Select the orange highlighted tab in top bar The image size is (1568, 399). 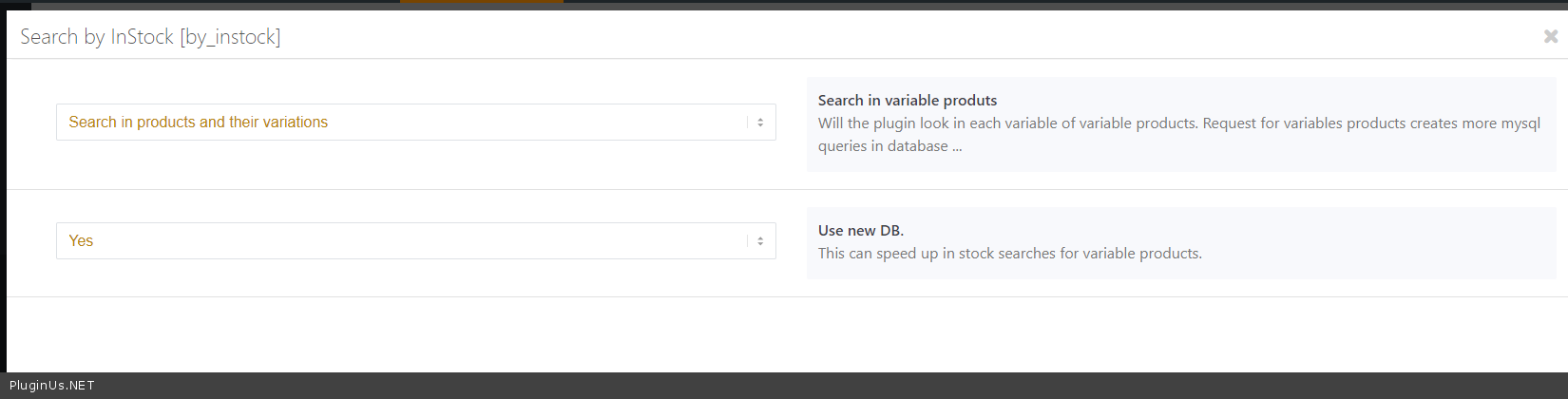click(481, 2)
